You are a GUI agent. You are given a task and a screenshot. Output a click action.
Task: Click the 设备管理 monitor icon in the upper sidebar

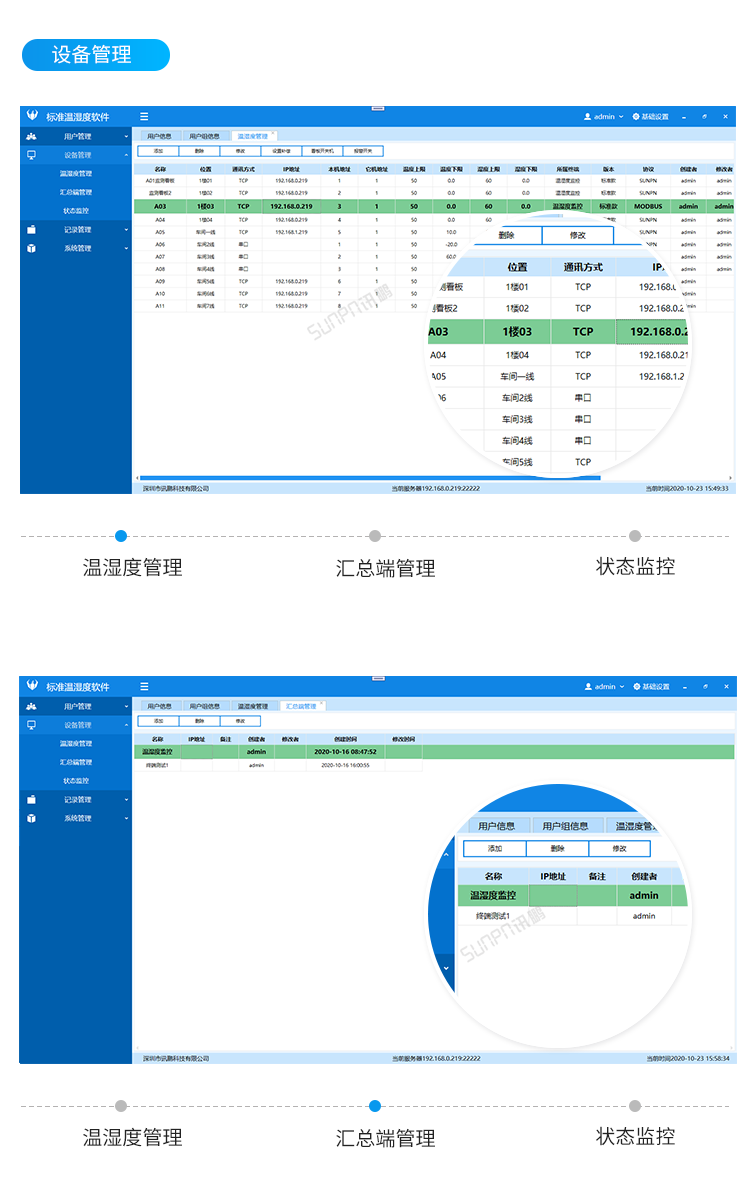click(x=31, y=155)
